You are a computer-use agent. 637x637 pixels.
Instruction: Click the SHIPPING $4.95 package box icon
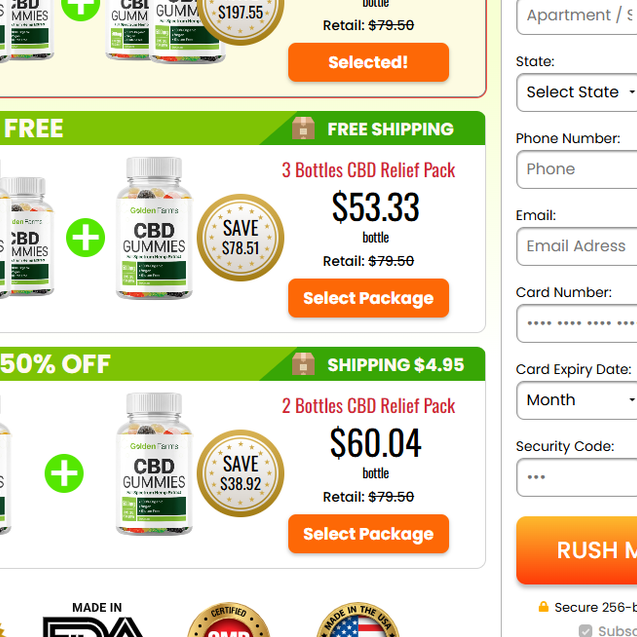click(303, 364)
